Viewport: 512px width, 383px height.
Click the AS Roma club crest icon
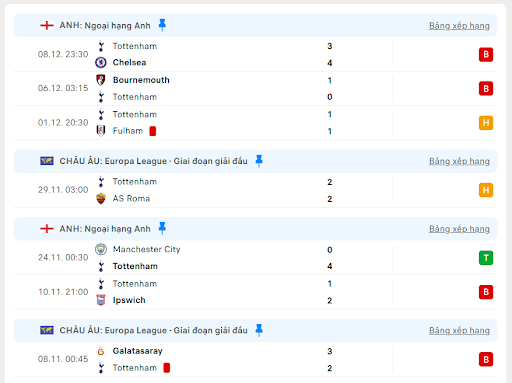(101, 198)
